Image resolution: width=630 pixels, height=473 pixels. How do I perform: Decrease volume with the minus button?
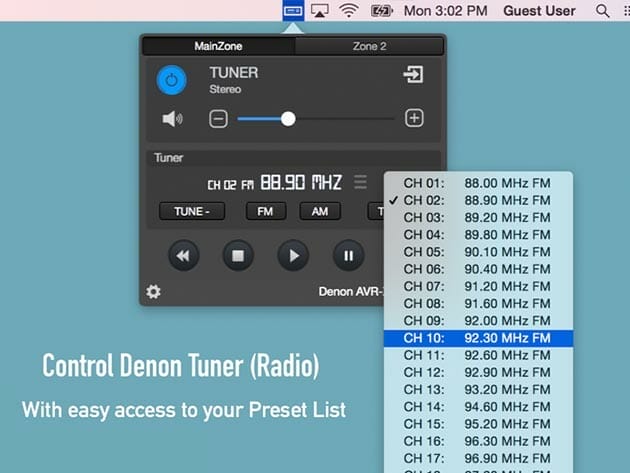click(x=218, y=119)
